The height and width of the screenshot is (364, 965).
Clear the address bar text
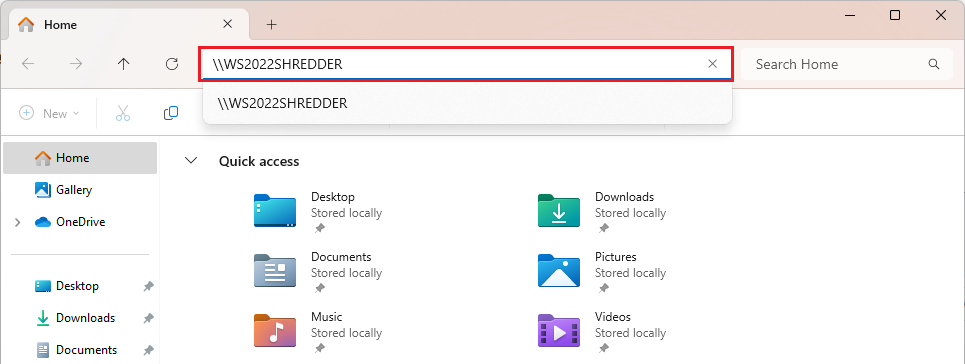click(713, 63)
